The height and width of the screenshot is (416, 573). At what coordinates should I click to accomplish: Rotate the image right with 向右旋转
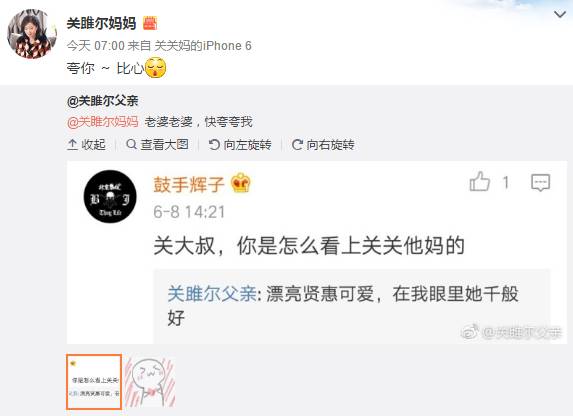pyautogui.click(x=323, y=145)
